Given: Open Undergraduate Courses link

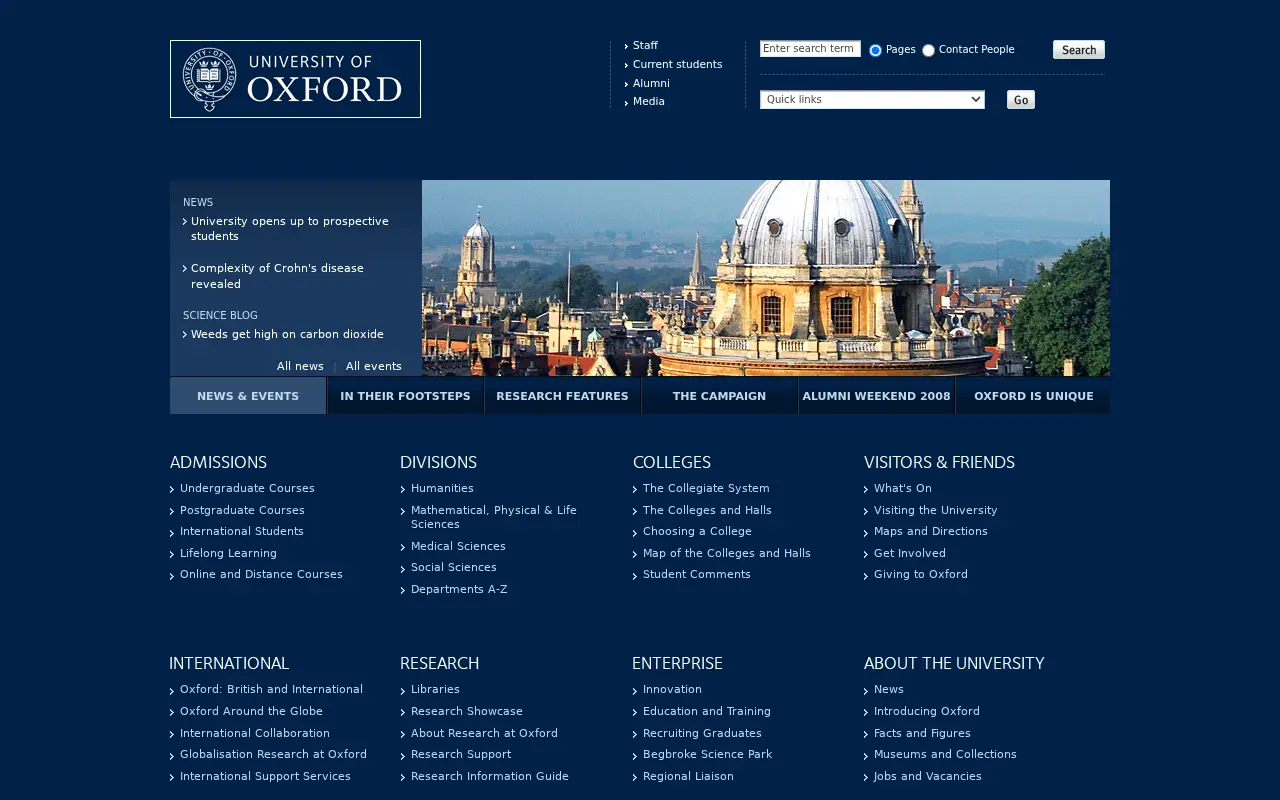Looking at the screenshot, I should [247, 488].
